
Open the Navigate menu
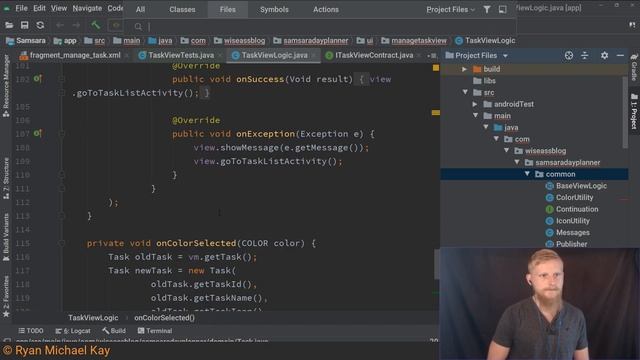click(x=87, y=8)
